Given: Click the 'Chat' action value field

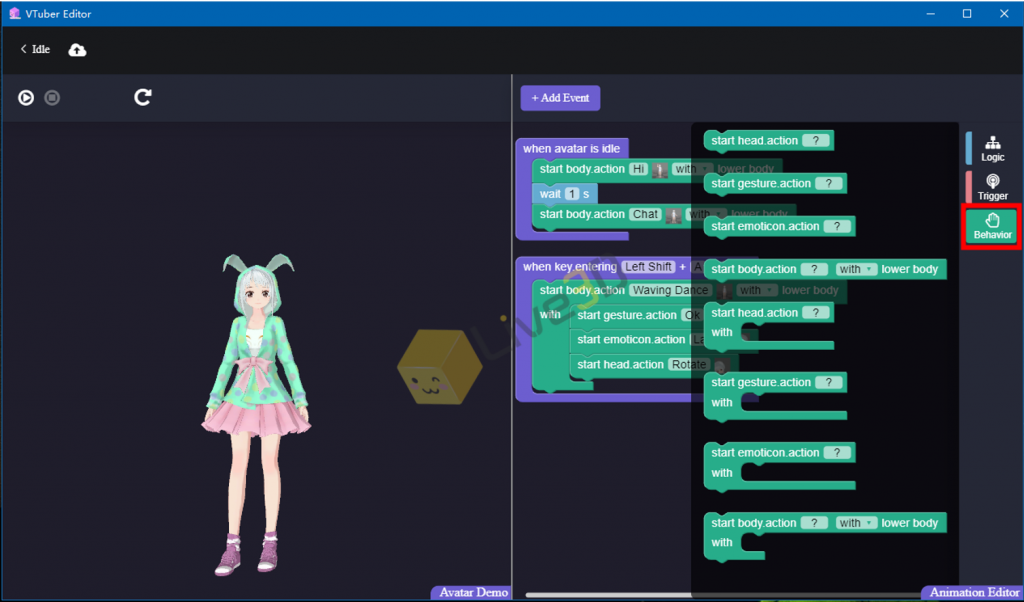Looking at the screenshot, I should click(x=645, y=214).
